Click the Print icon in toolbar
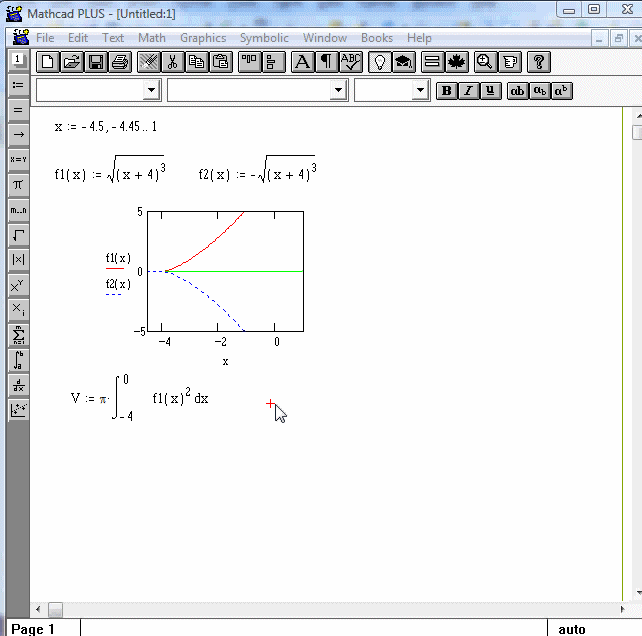The width and height of the screenshot is (642, 636). [120, 62]
